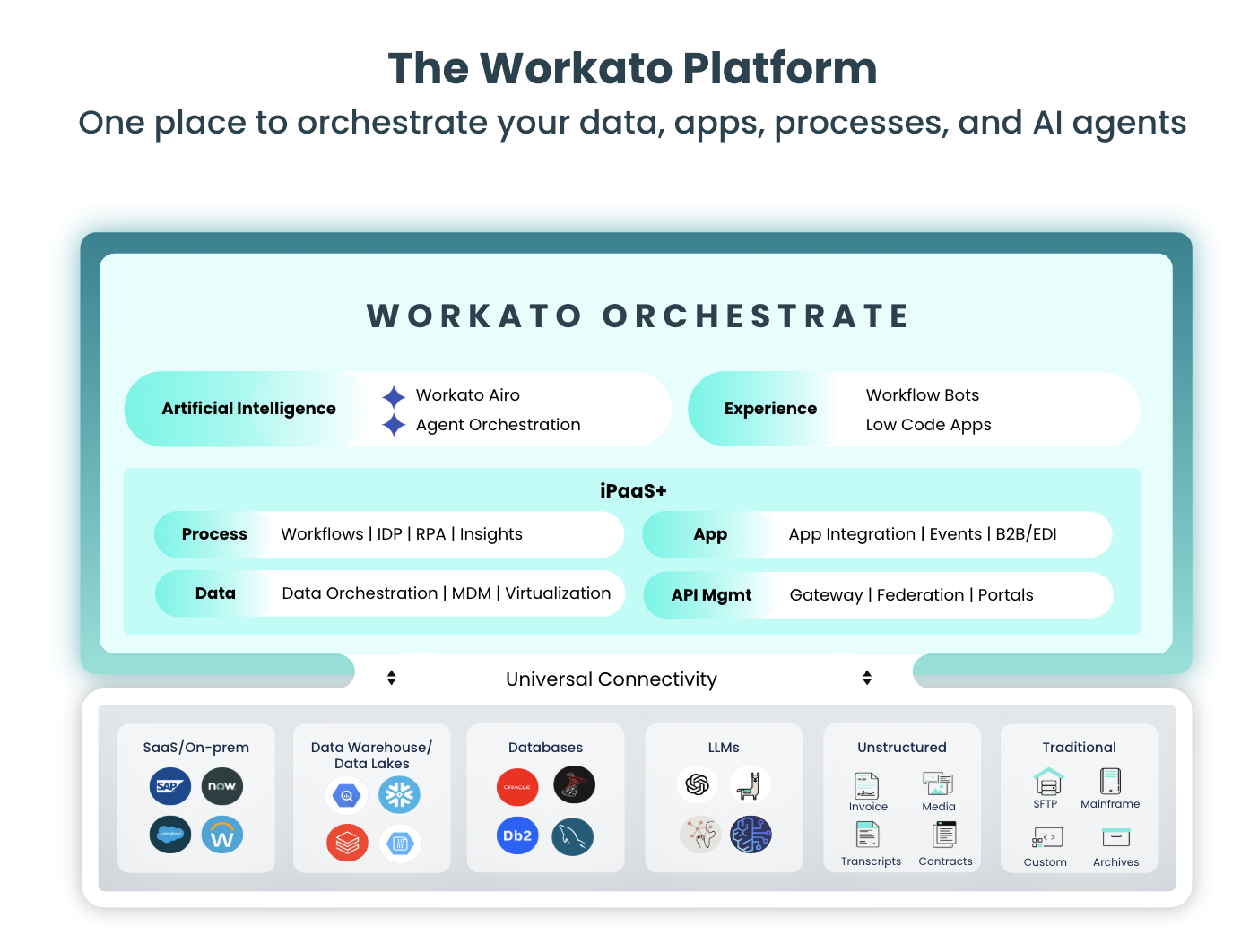Click the up-down arrows left of Universal Connectivity

pos(392,678)
